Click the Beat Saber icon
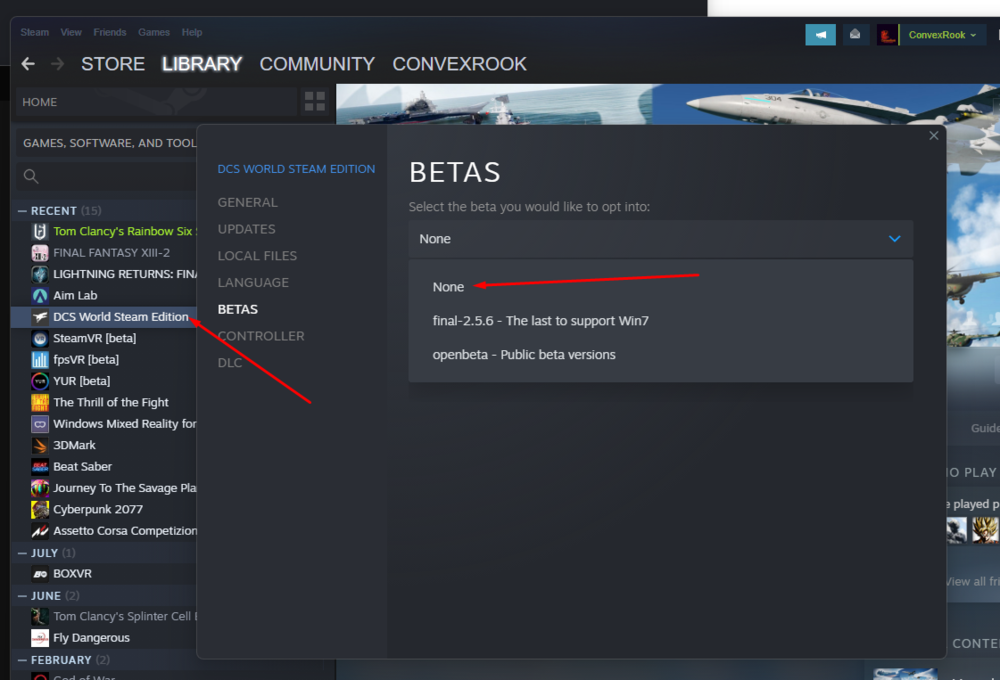 point(40,467)
